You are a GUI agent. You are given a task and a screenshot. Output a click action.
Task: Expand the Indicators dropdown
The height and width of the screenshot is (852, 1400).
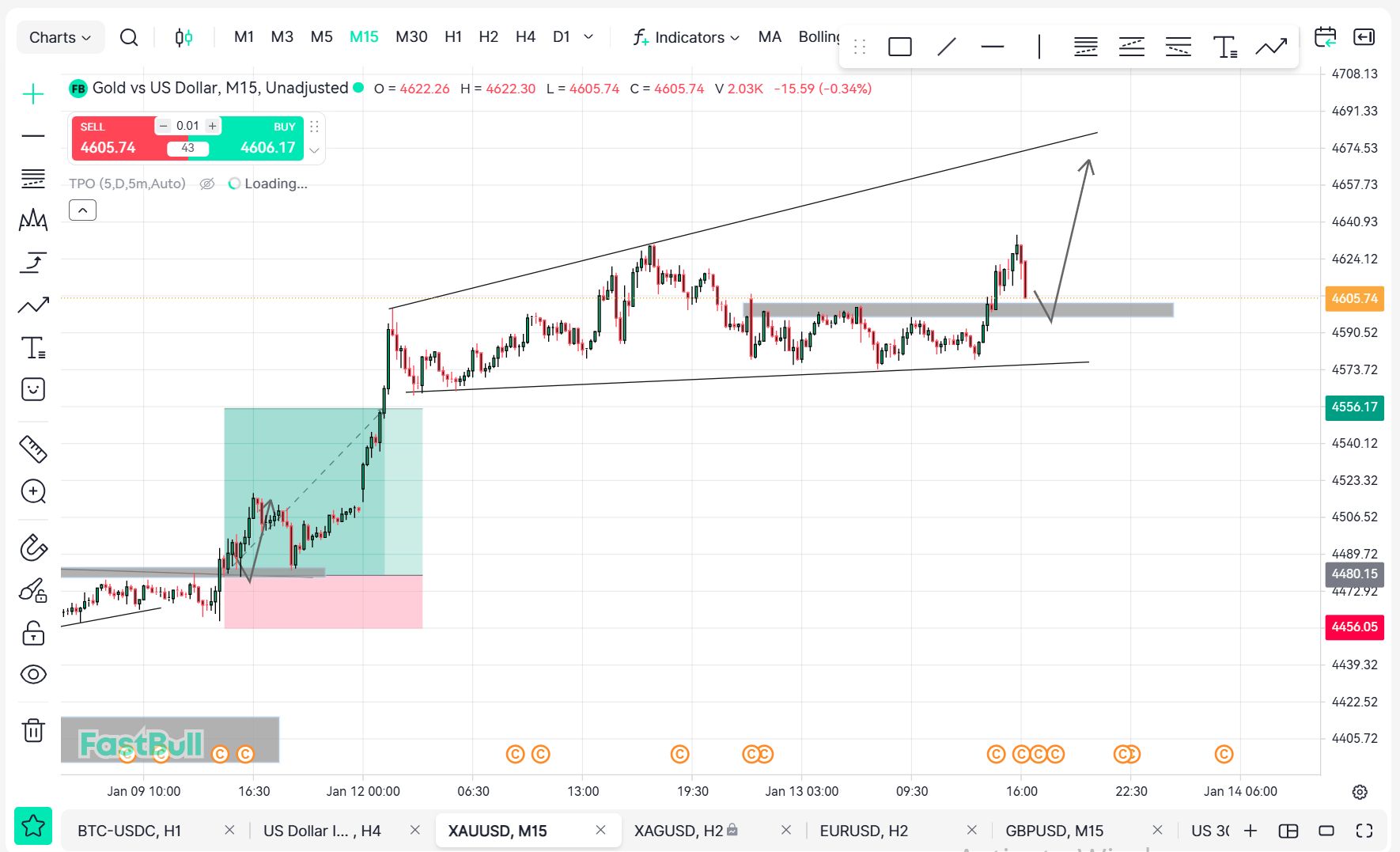point(687,37)
